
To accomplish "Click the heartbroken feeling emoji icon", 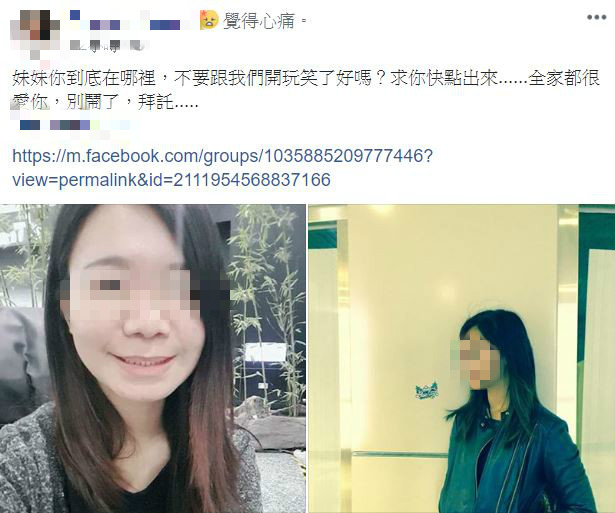I will (209, 20).
